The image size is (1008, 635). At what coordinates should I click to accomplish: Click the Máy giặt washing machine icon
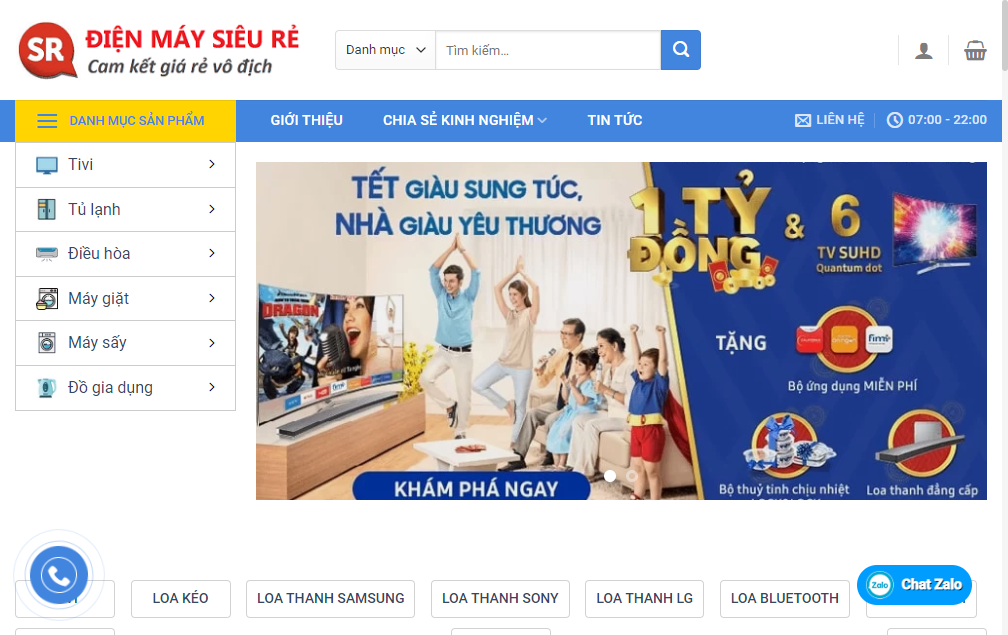tap(47, 299)
